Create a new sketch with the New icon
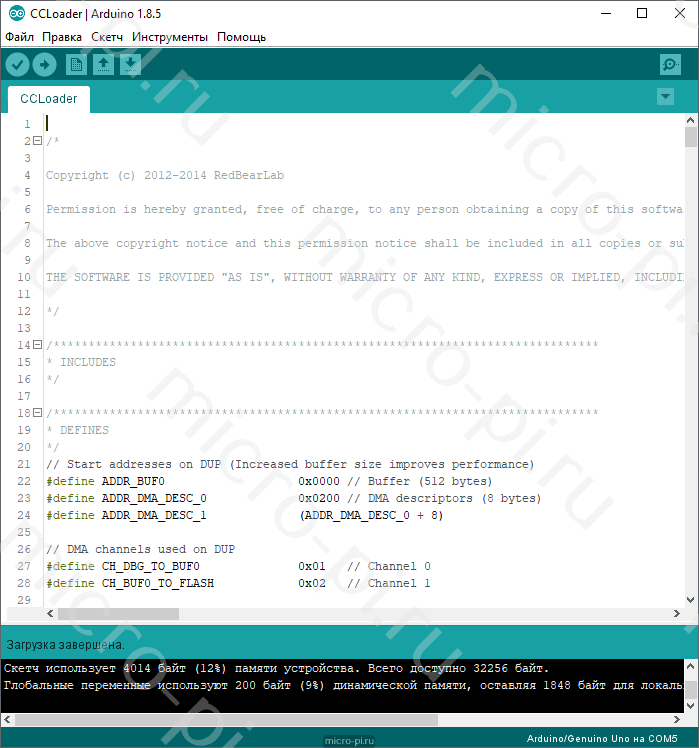 point(76,65)
